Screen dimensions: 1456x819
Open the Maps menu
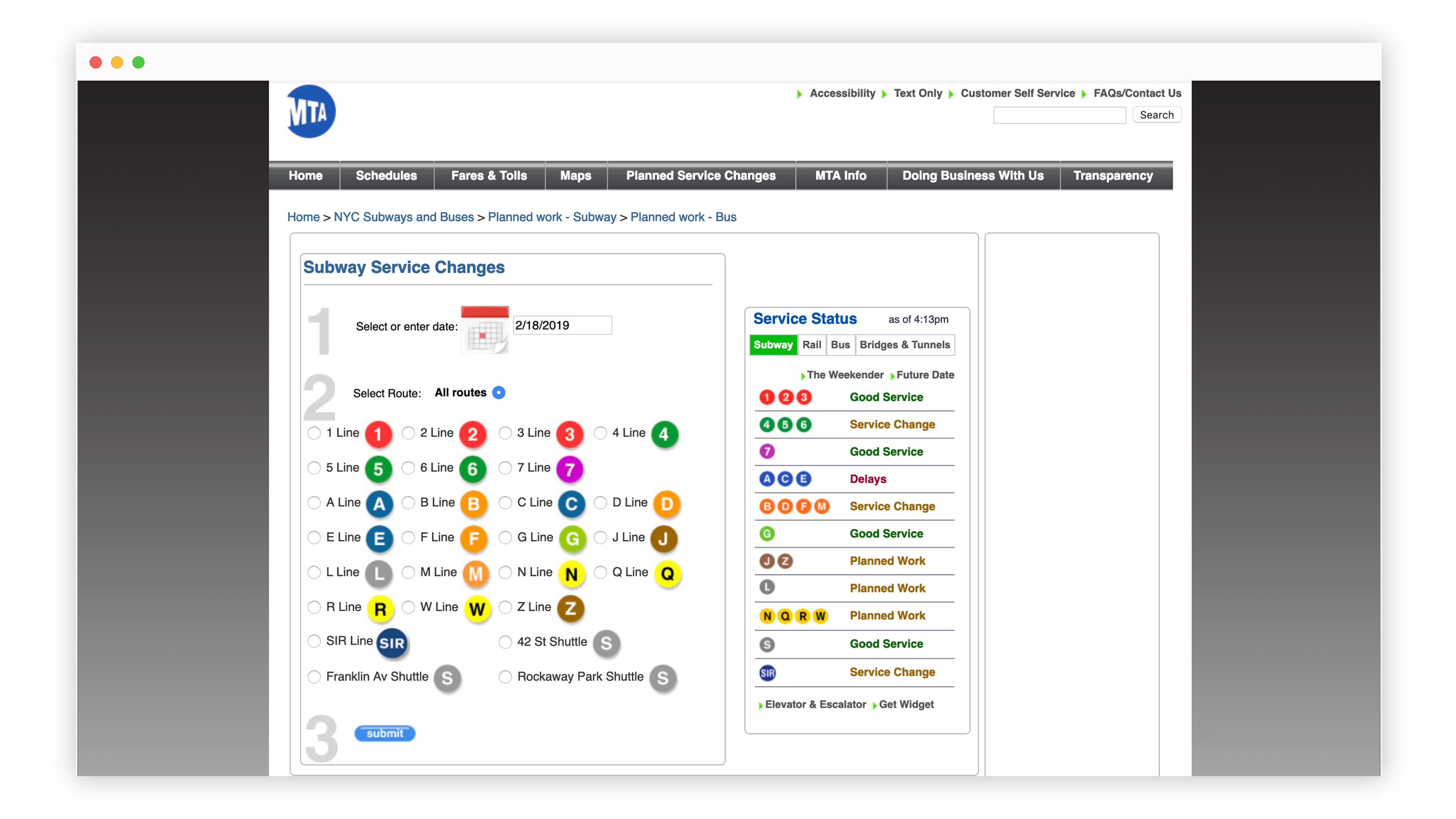click(576, 176)
